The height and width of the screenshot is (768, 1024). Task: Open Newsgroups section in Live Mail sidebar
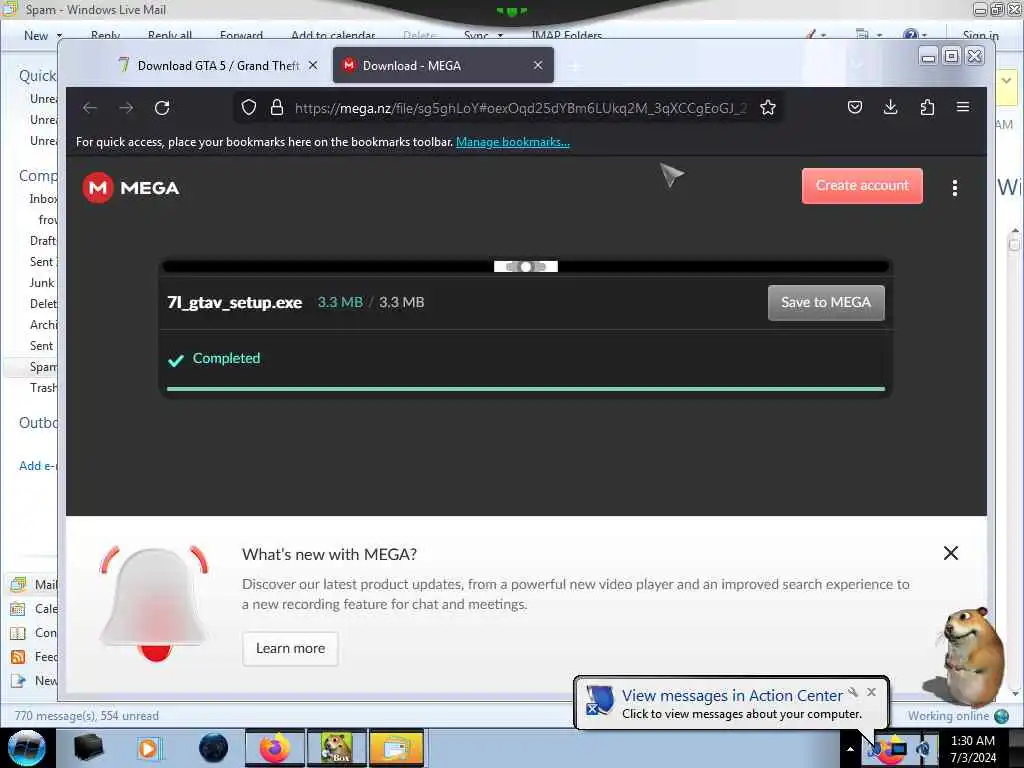pyautogui.click(x=34, y=681)
